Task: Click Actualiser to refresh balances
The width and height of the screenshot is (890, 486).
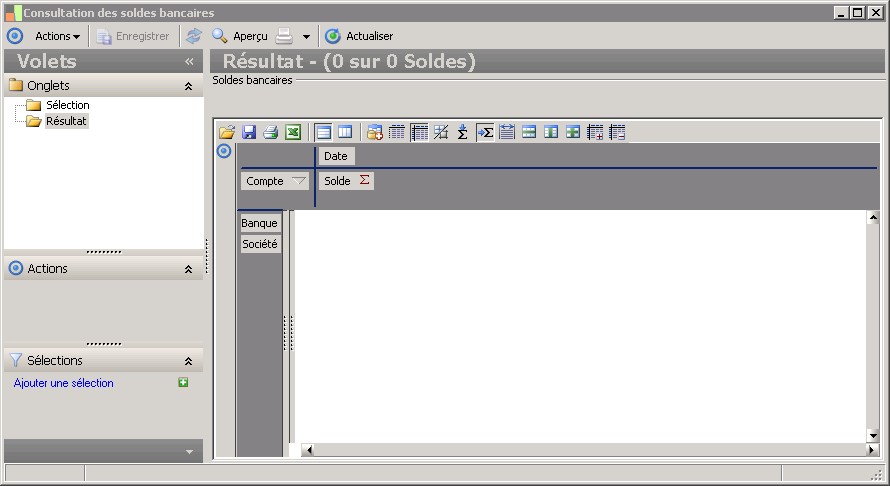Action: (x=359, y=36)
